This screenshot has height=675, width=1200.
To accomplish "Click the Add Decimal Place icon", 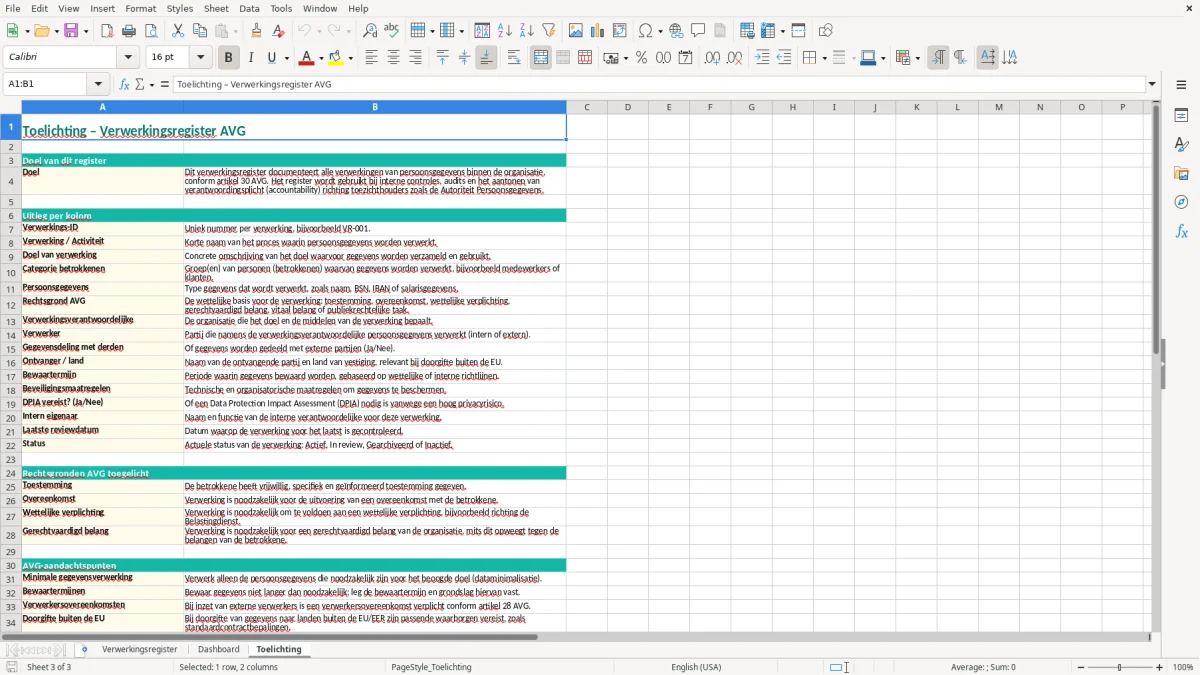I will point(712,58).
